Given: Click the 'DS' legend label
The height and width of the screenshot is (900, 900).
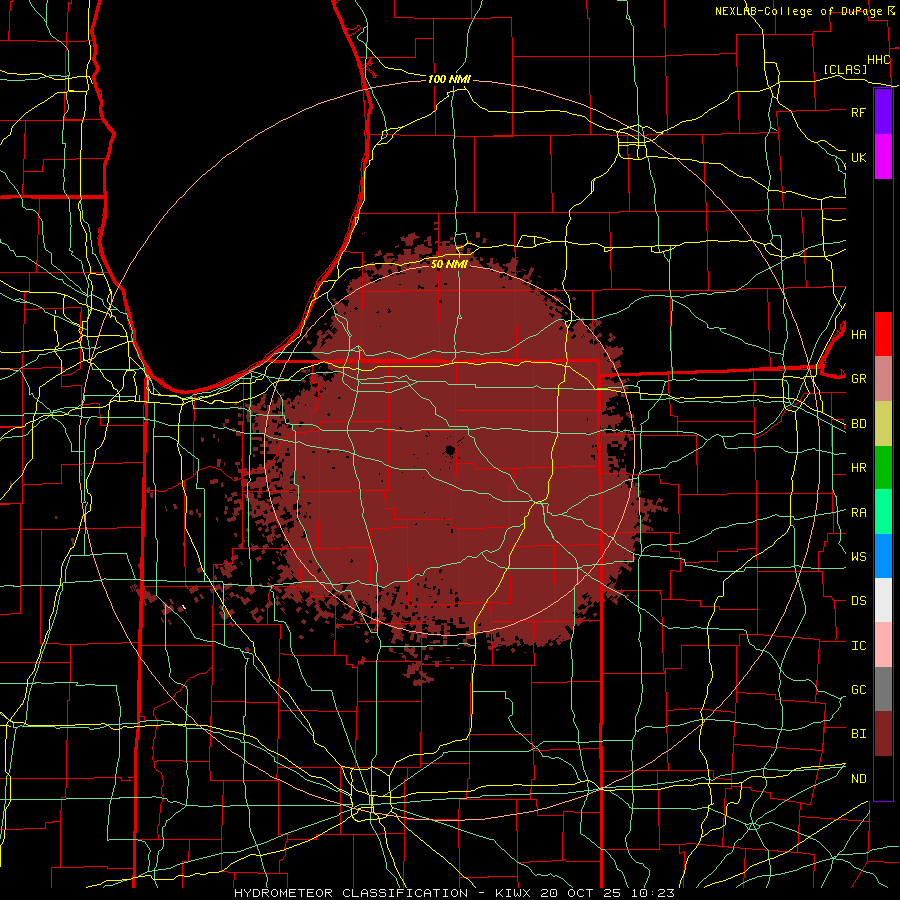Looking at the screenshot, I should coord(858,601).
